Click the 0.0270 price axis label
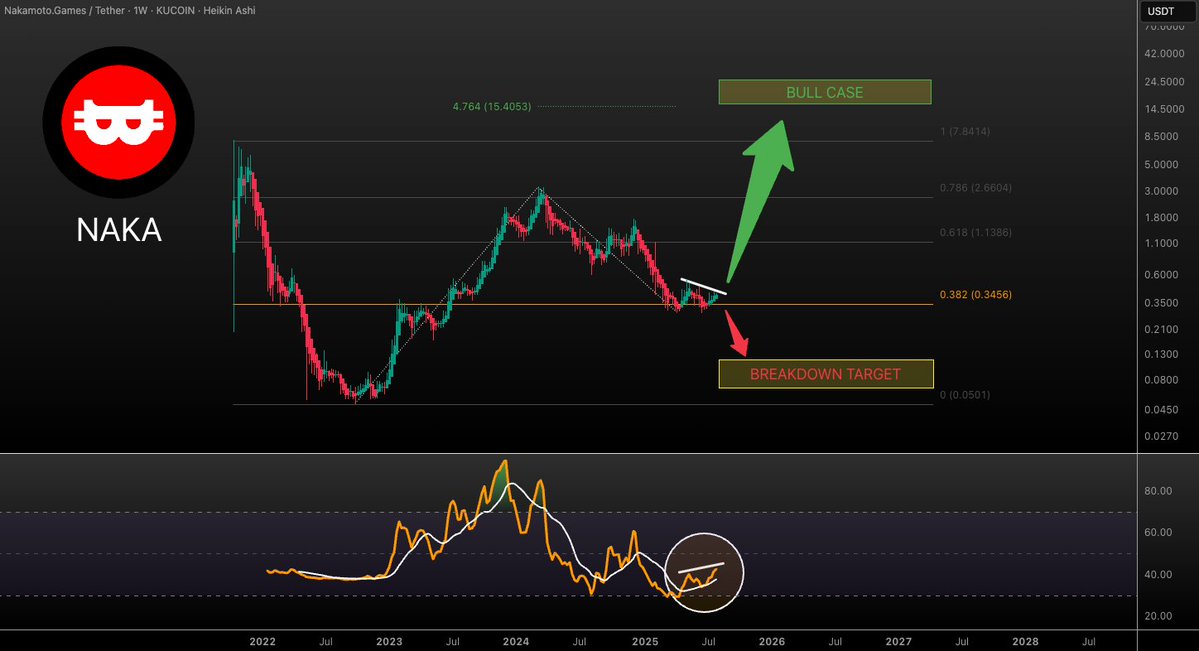This screenshot has width=1199, height=651. [x=1162, y=437]
